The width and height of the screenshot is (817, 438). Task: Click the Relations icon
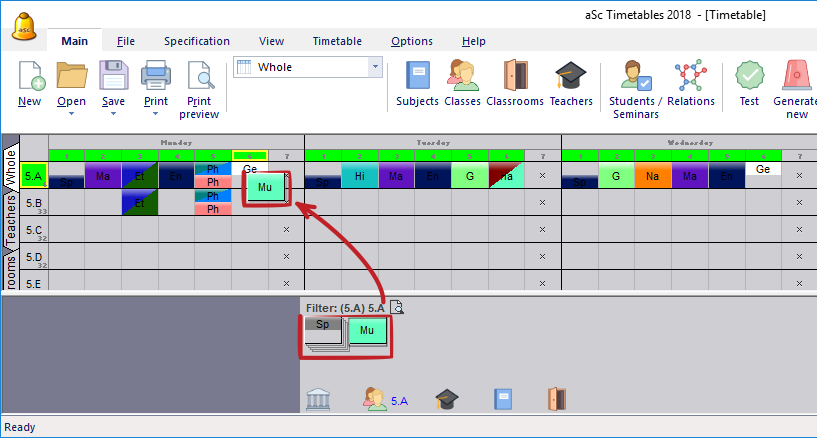click(691, 78)
